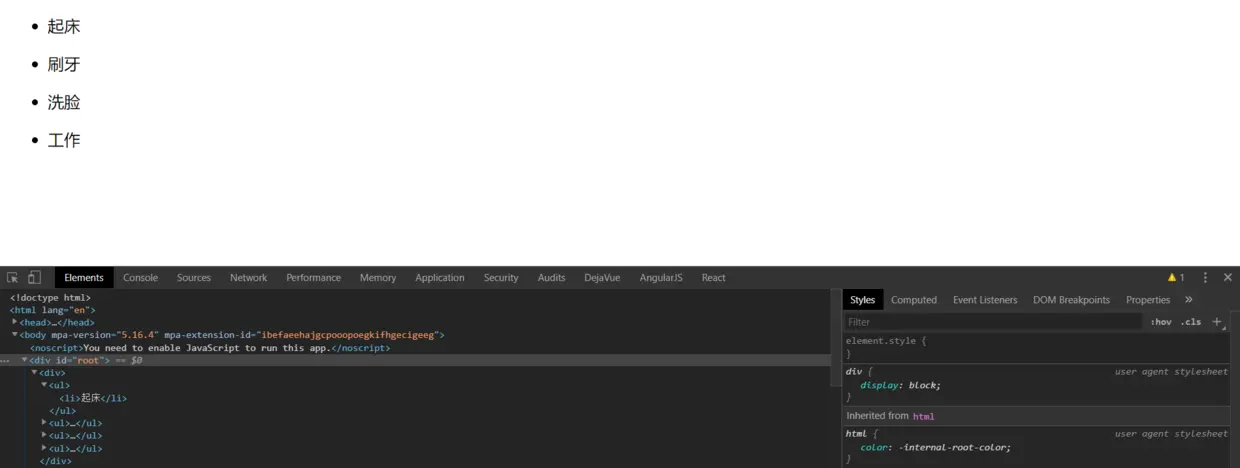Click the mpa-extension-id attribute value

tap(348, 335)
